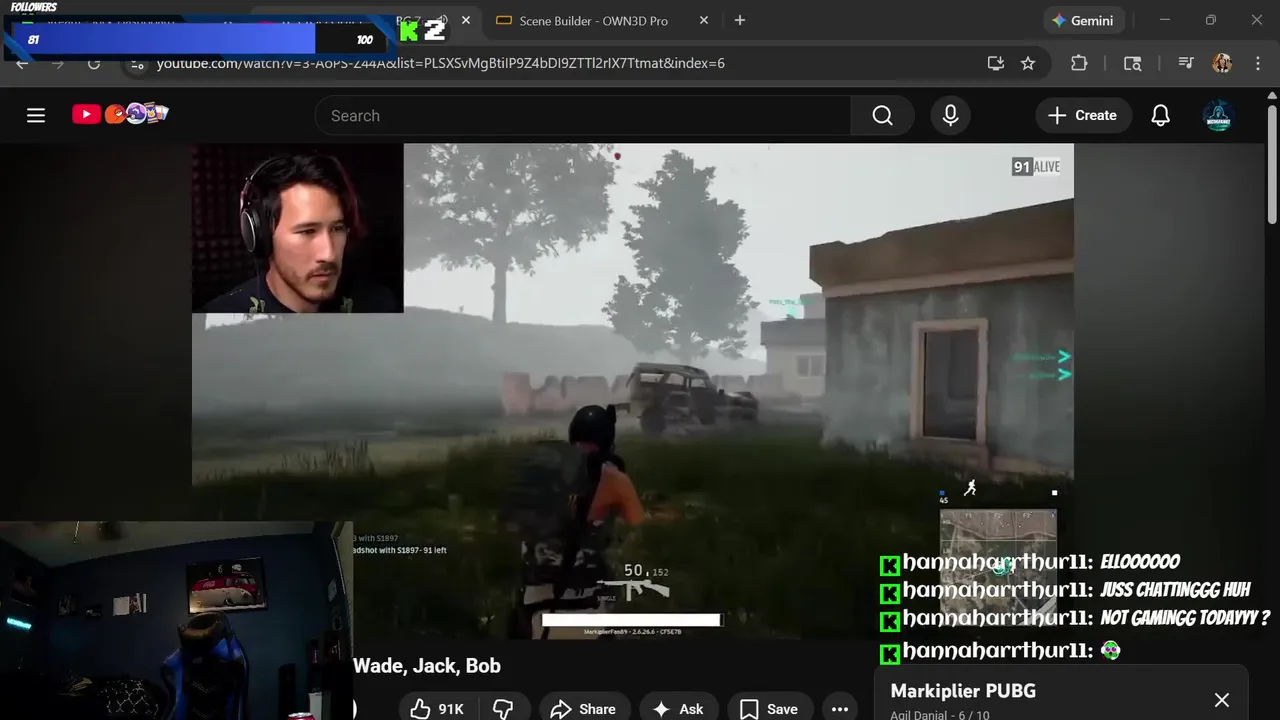The image size is (1280, 720).
Task: Open the media controls icon in the Chrome toolbar
Action: point(1185,63)
